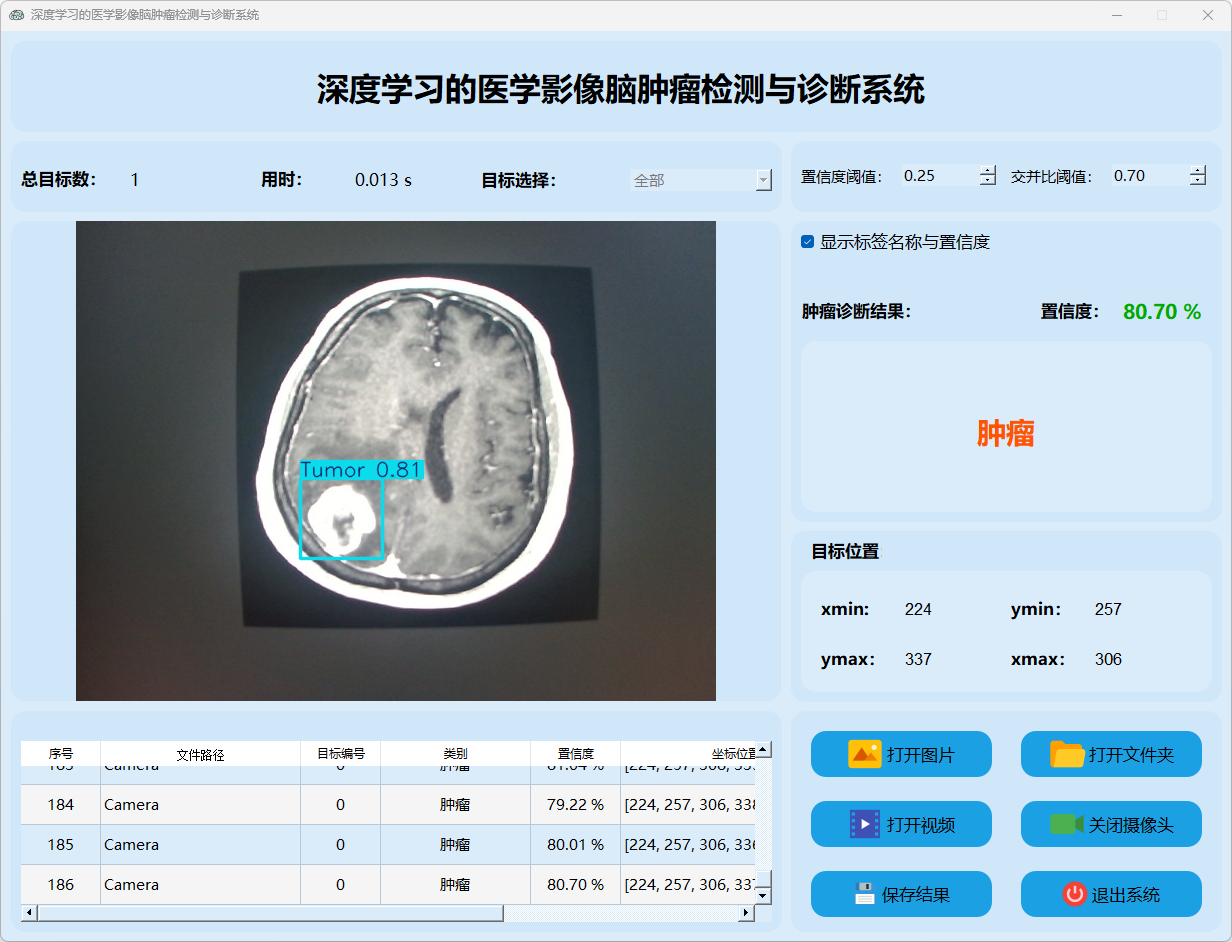This screenshot has width=1232, height=942.
Task: Click 交并比阈值 input field showing 0.70
Action: [x=1150, y=175]
